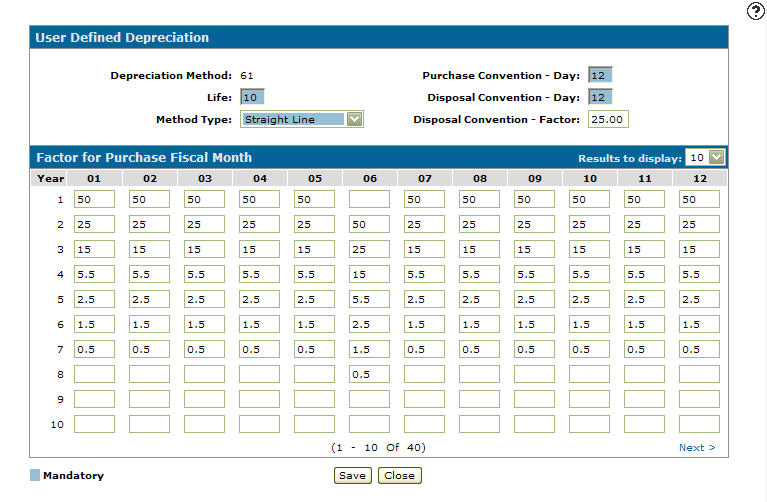Click empty year 8 month 01 field

click(x=94, y=374)
